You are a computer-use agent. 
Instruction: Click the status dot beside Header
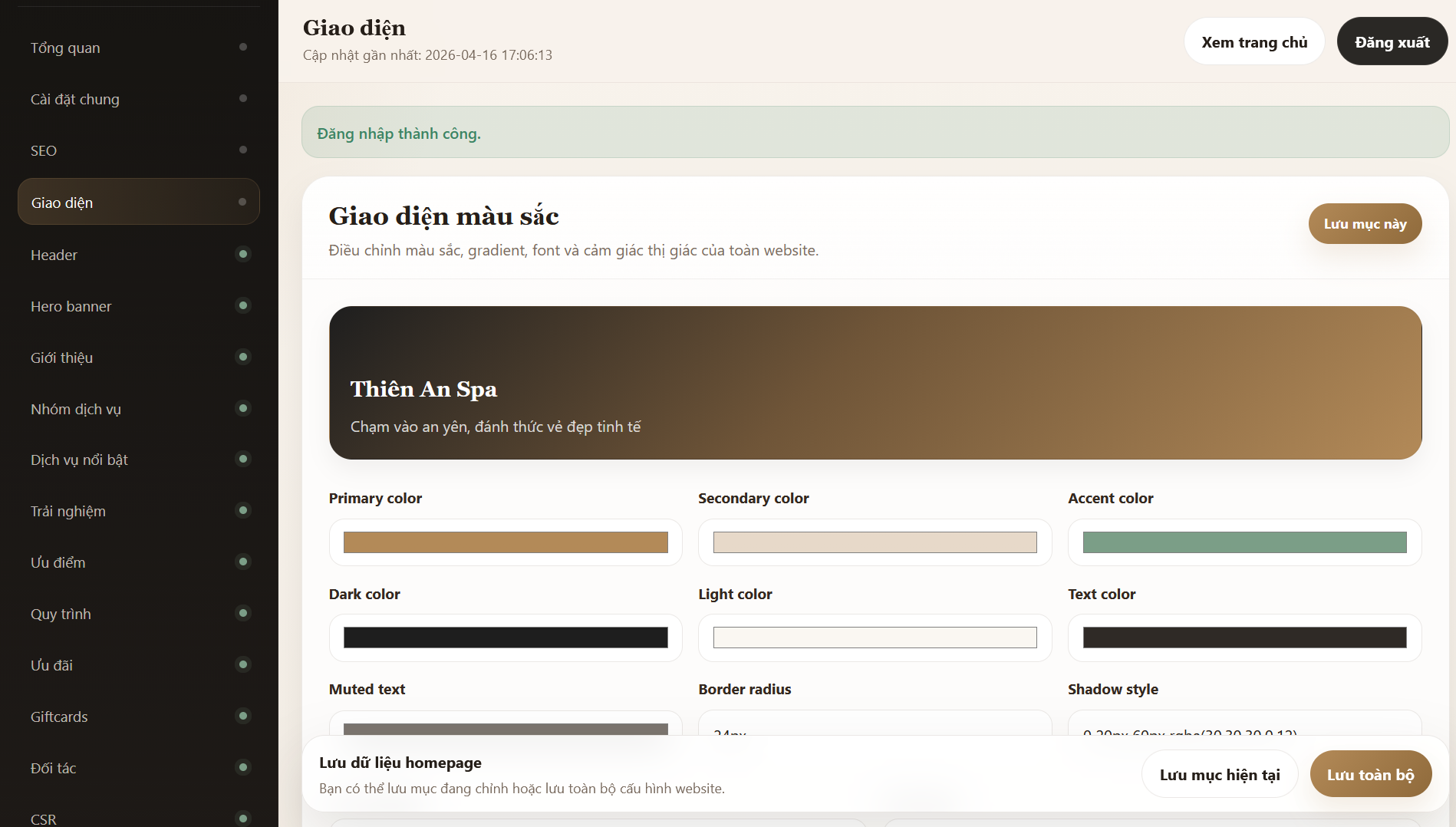click(x=243, y=254)
